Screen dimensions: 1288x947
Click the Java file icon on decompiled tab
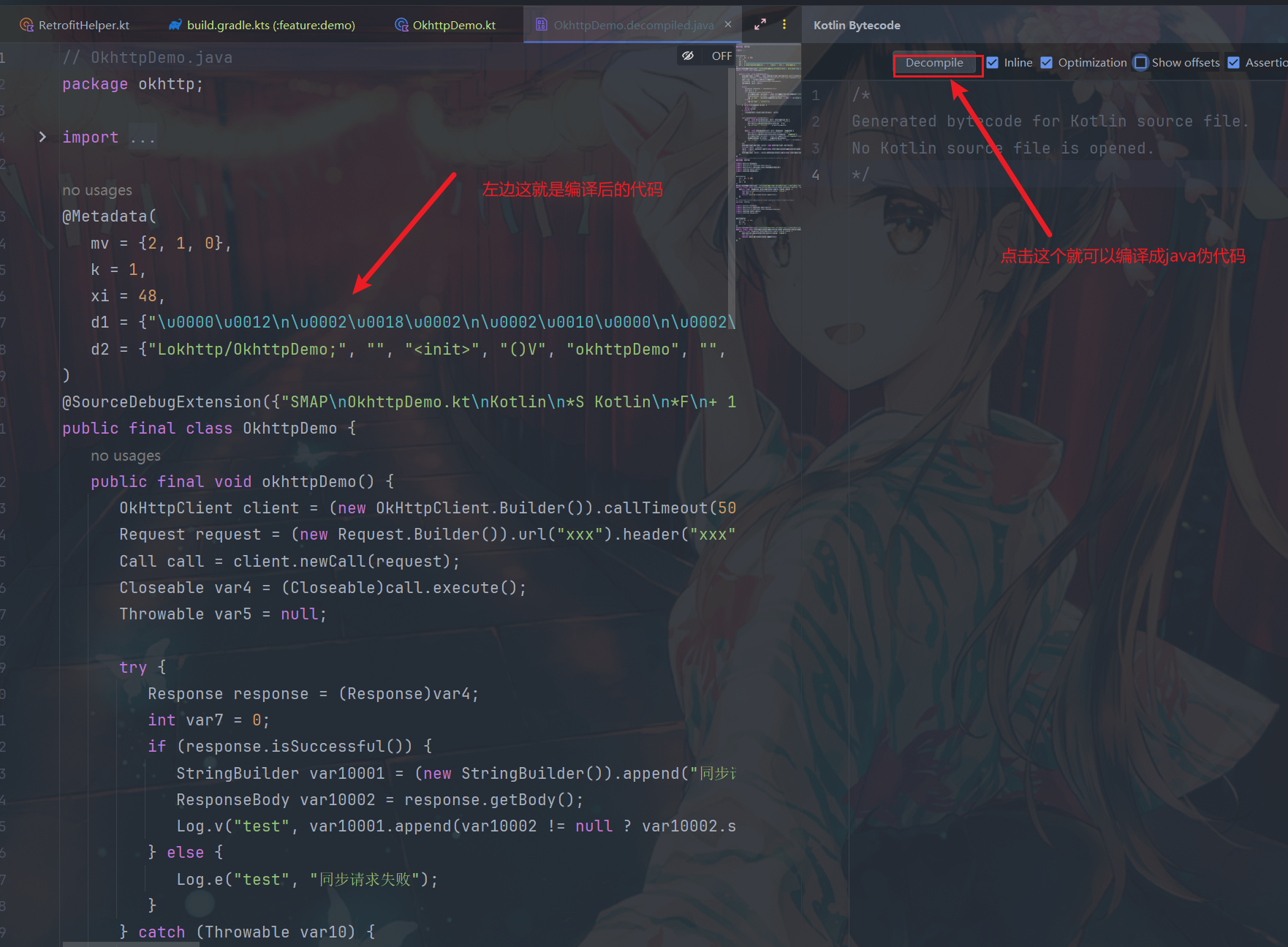pyautogui.click(x=542, y=25)
